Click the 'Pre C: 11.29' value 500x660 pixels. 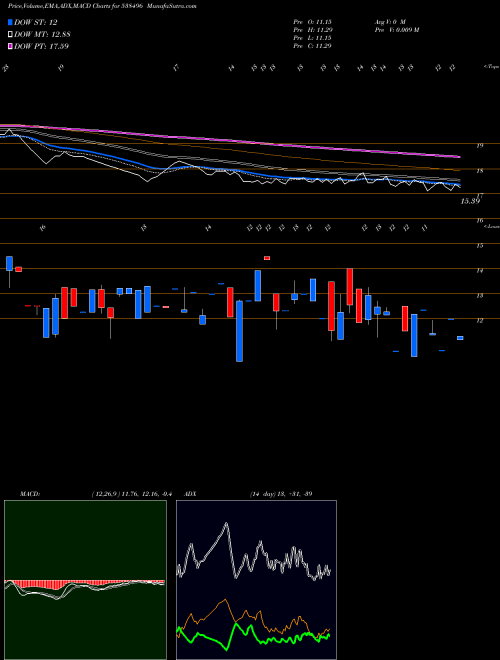point(312,46)
